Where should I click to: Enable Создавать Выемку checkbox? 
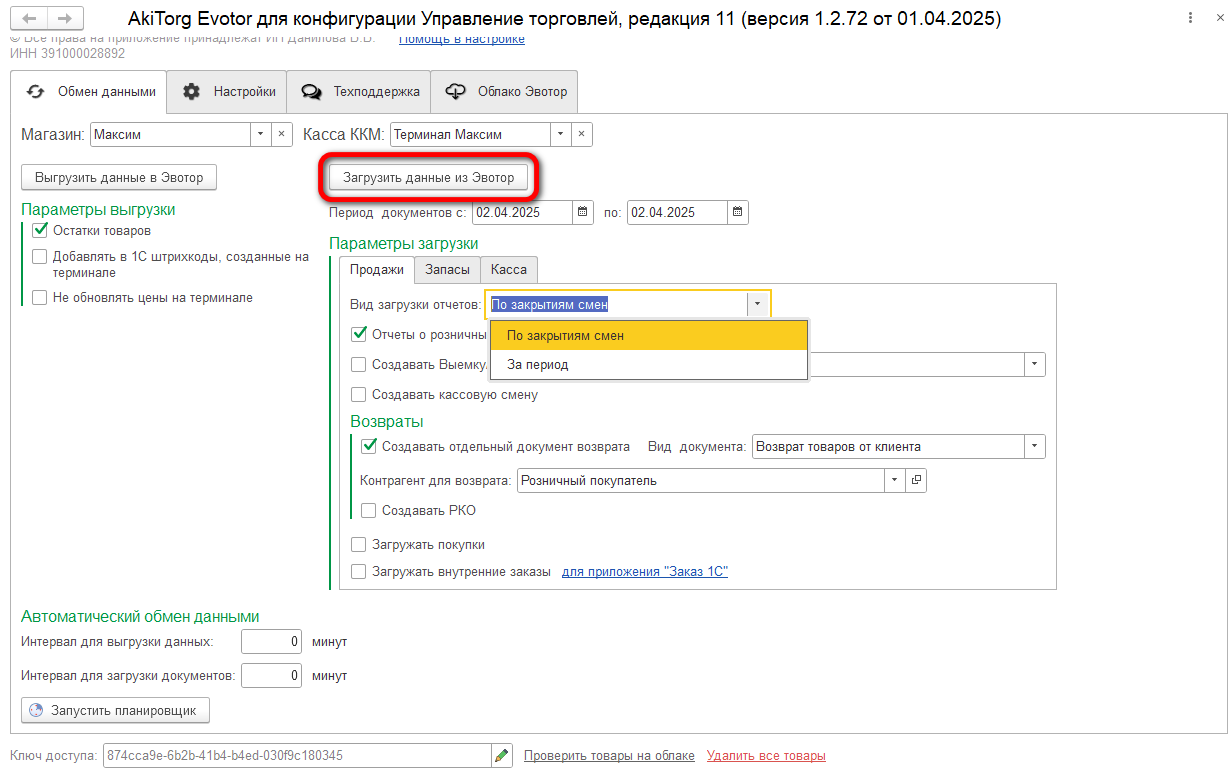[359, 365]
